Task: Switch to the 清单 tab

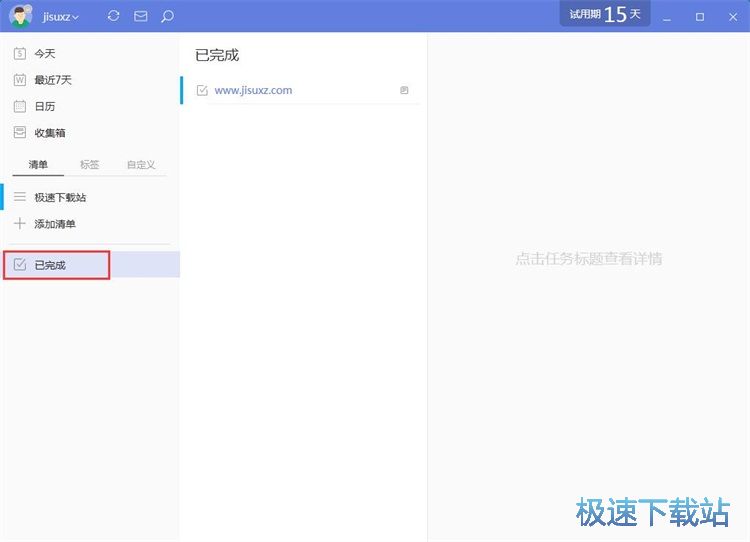Action: click(38, 165)
